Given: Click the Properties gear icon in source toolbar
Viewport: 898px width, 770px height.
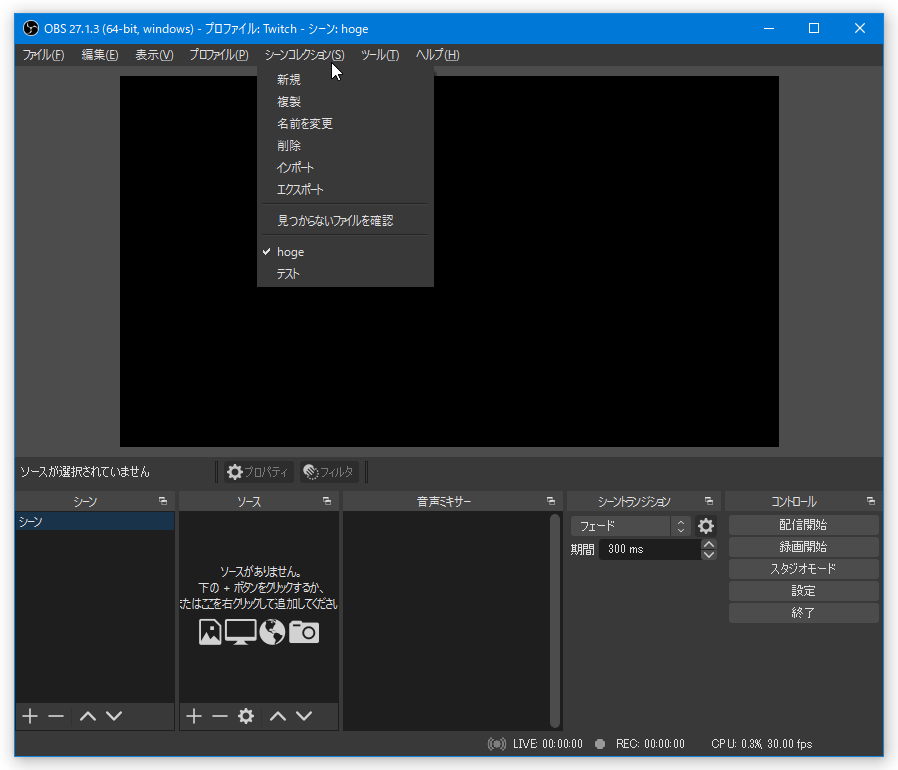Looking at the screenshot, I should [235, 472].
